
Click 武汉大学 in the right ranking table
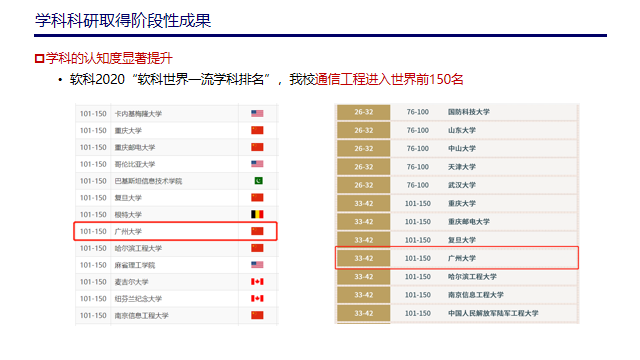[462, 185]
